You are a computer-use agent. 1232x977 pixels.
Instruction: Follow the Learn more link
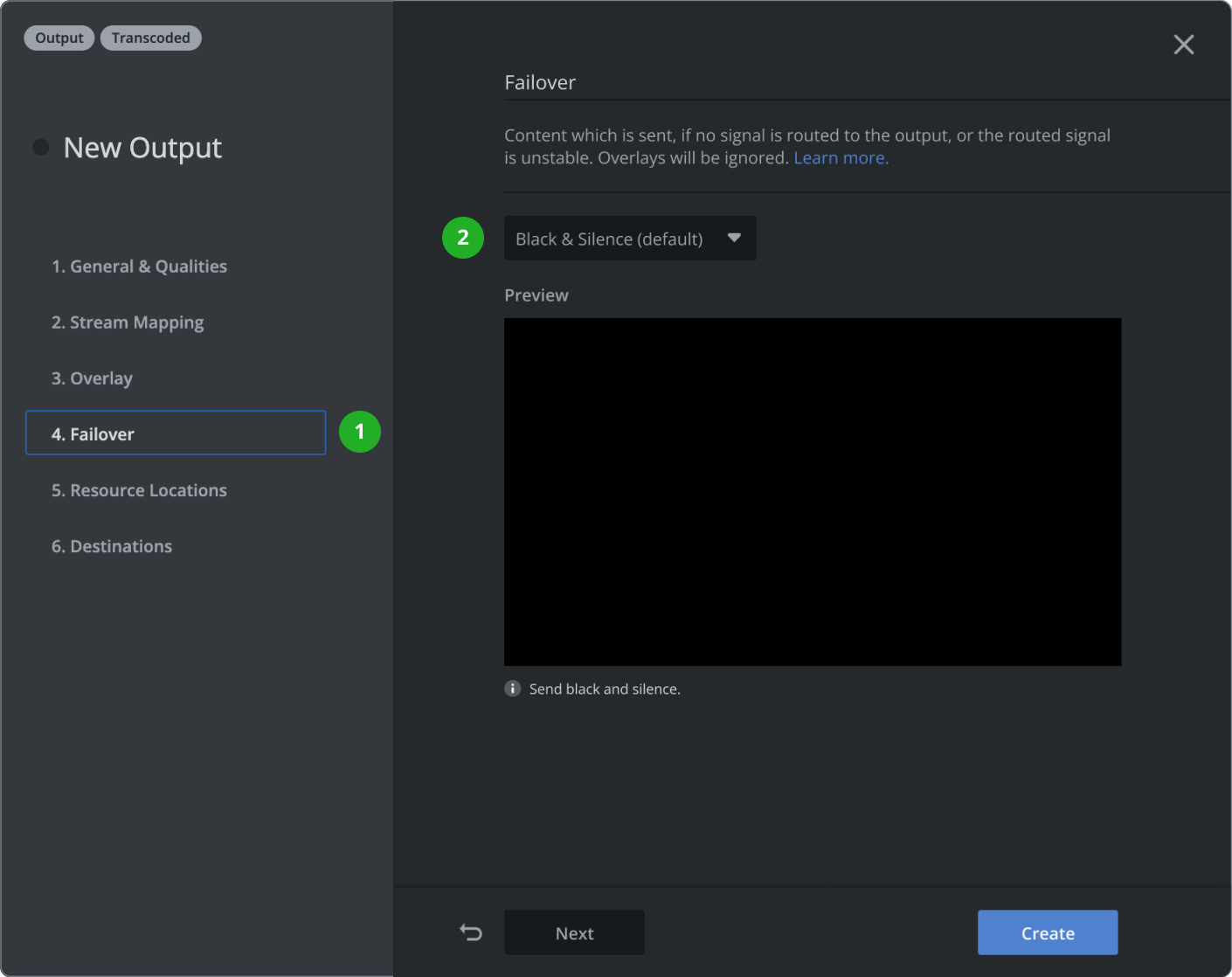tap(840, 158)
